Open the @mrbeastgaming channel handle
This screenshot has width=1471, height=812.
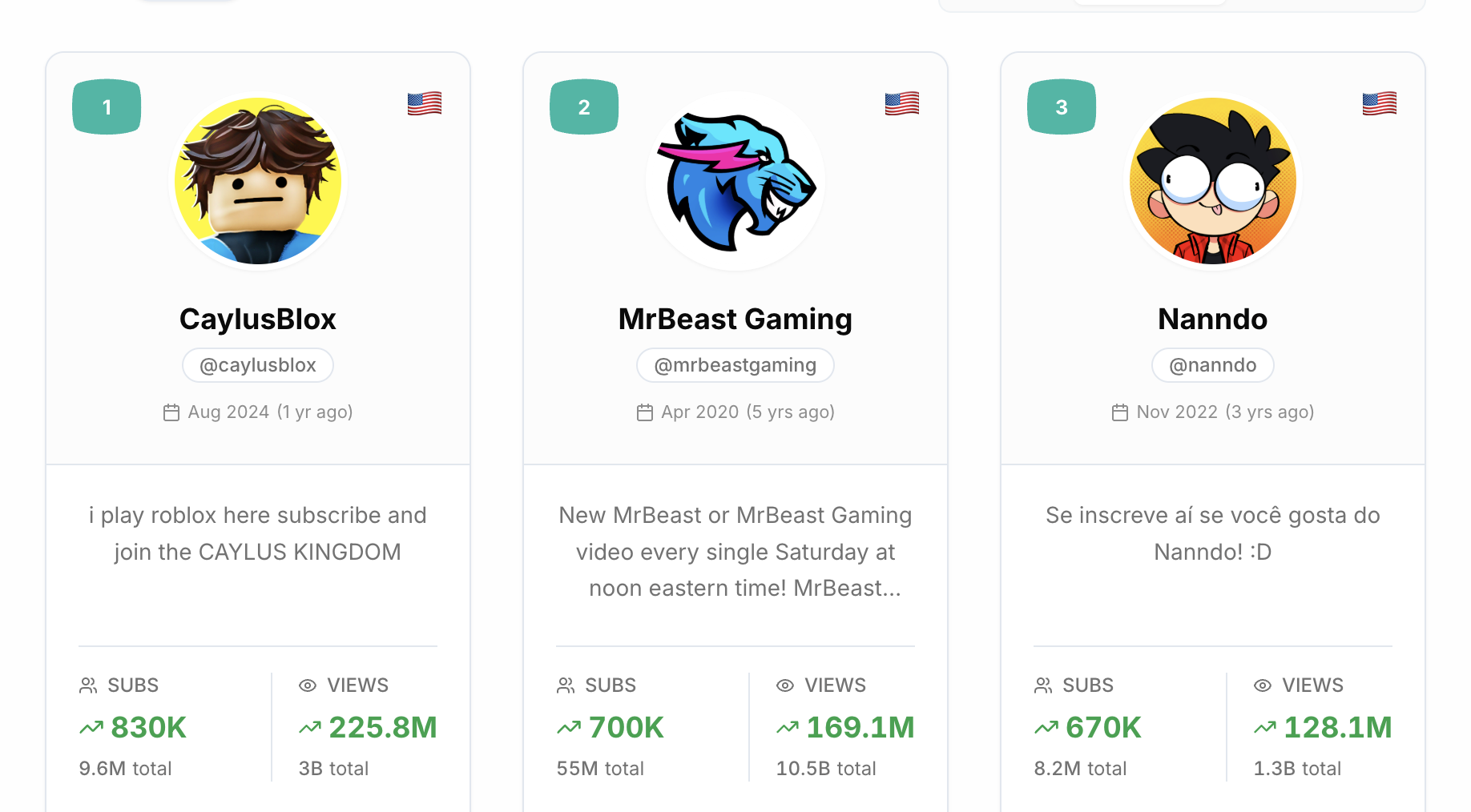pos(735,365)
